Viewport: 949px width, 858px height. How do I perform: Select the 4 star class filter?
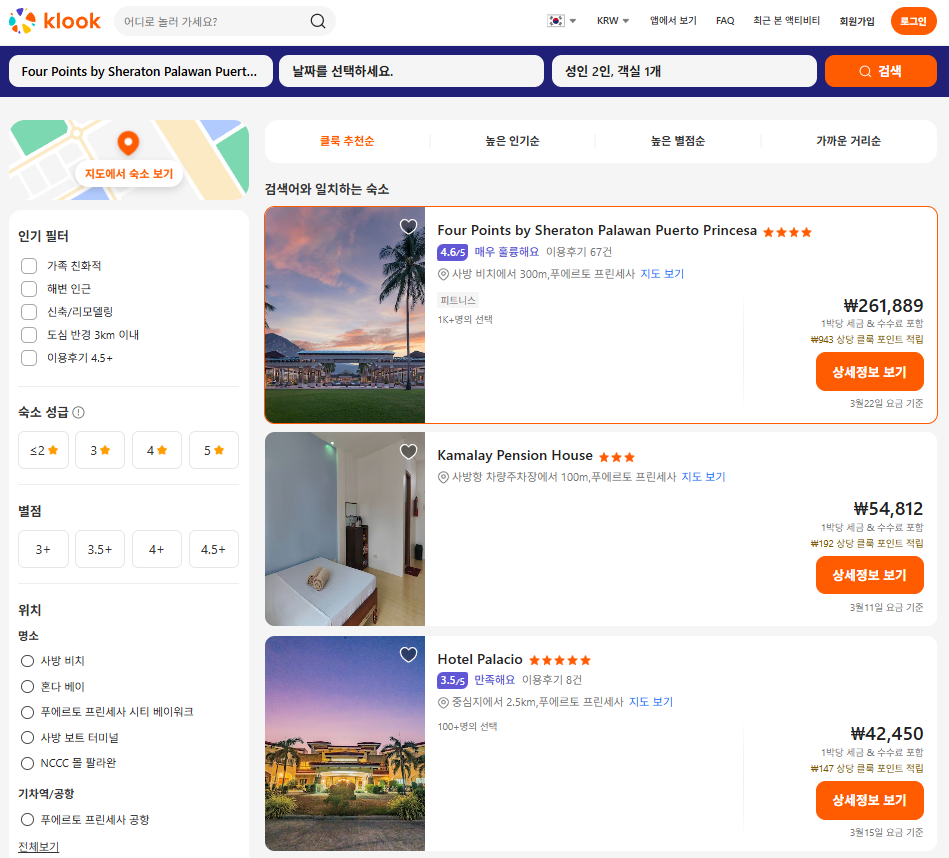[x=157, y=450]
